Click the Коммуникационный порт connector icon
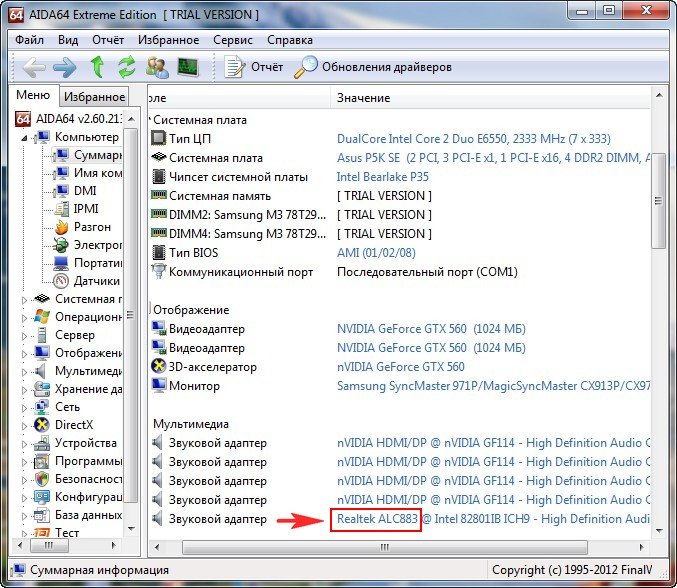Viewport: 677px width, 588px height. coord(158,272)
